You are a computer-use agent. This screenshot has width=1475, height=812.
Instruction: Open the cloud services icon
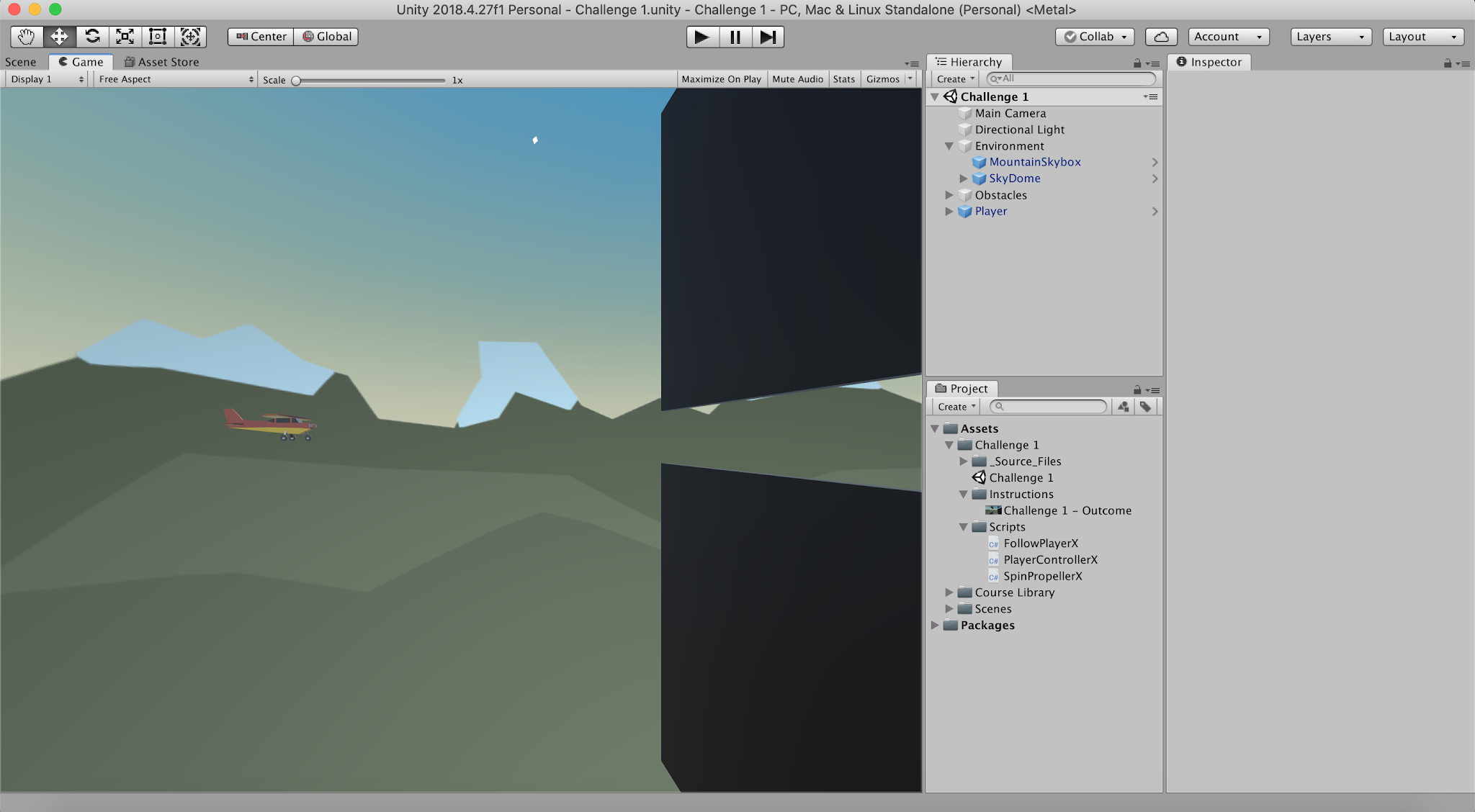tap(1161, 37)
